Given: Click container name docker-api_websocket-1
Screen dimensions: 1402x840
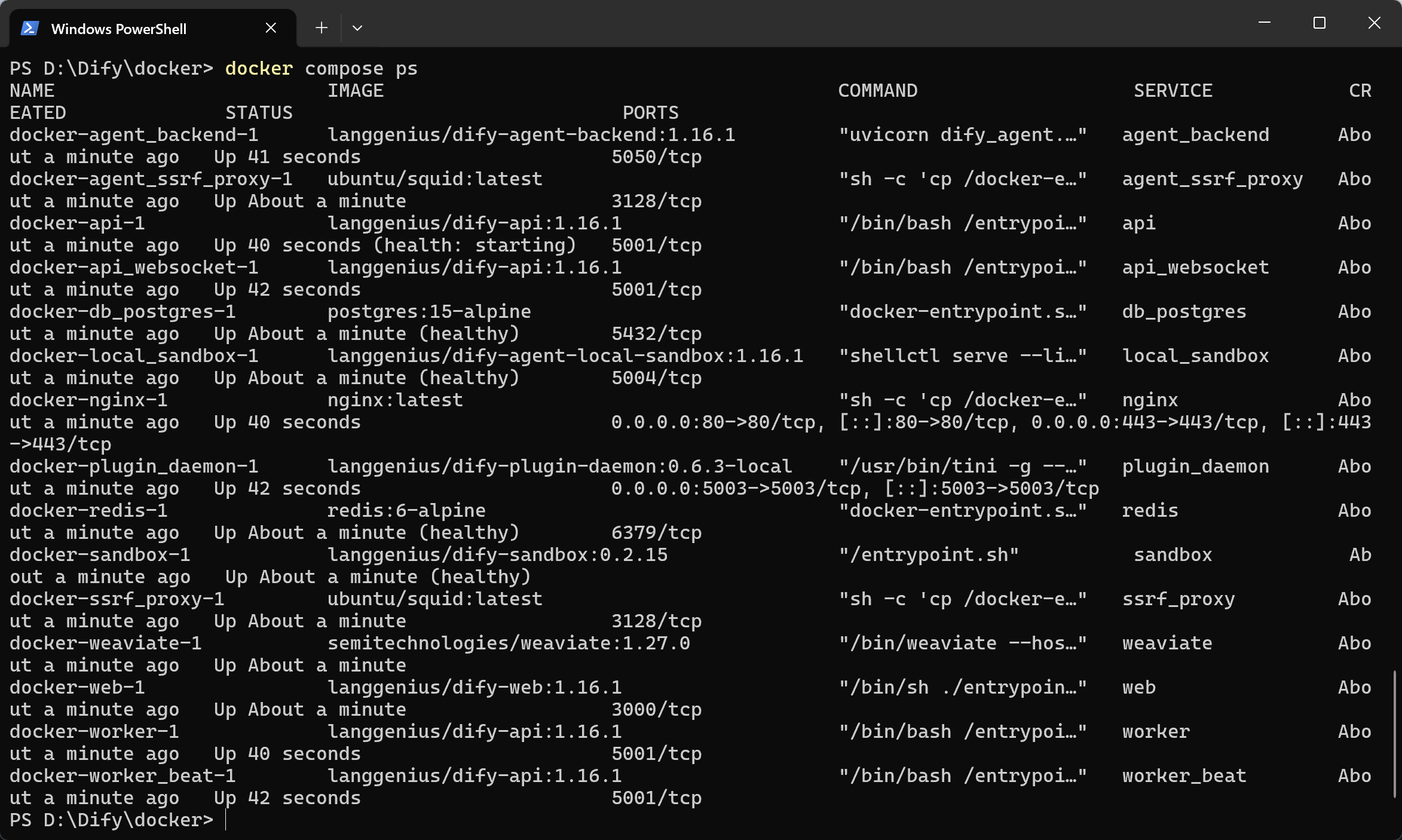Looking at the screenshot, I should coord(134,268).
